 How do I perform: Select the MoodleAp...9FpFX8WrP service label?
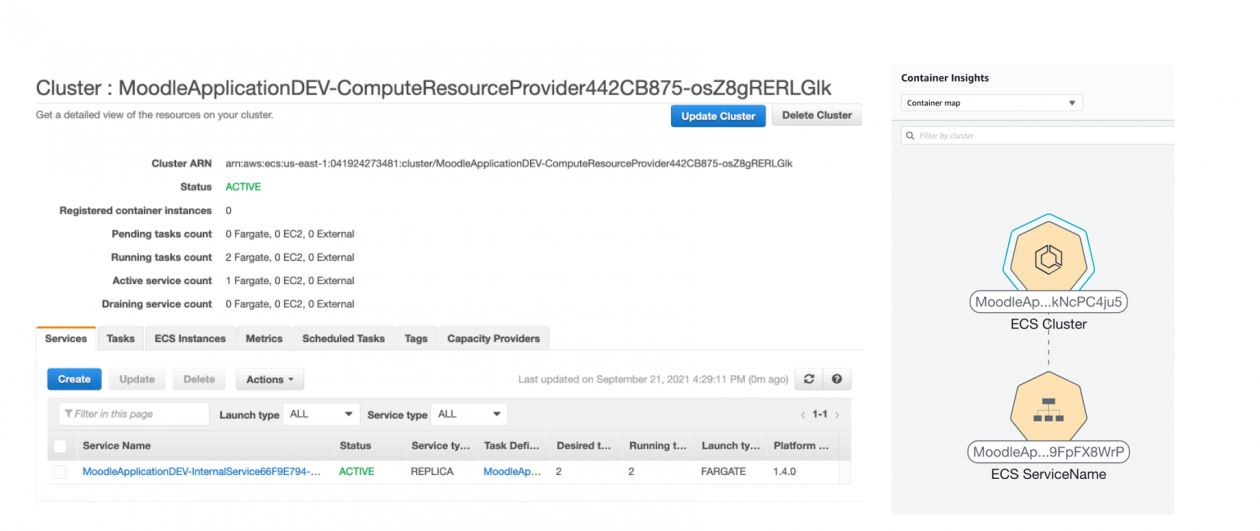pyautogui.click(x=1049, y=452)
